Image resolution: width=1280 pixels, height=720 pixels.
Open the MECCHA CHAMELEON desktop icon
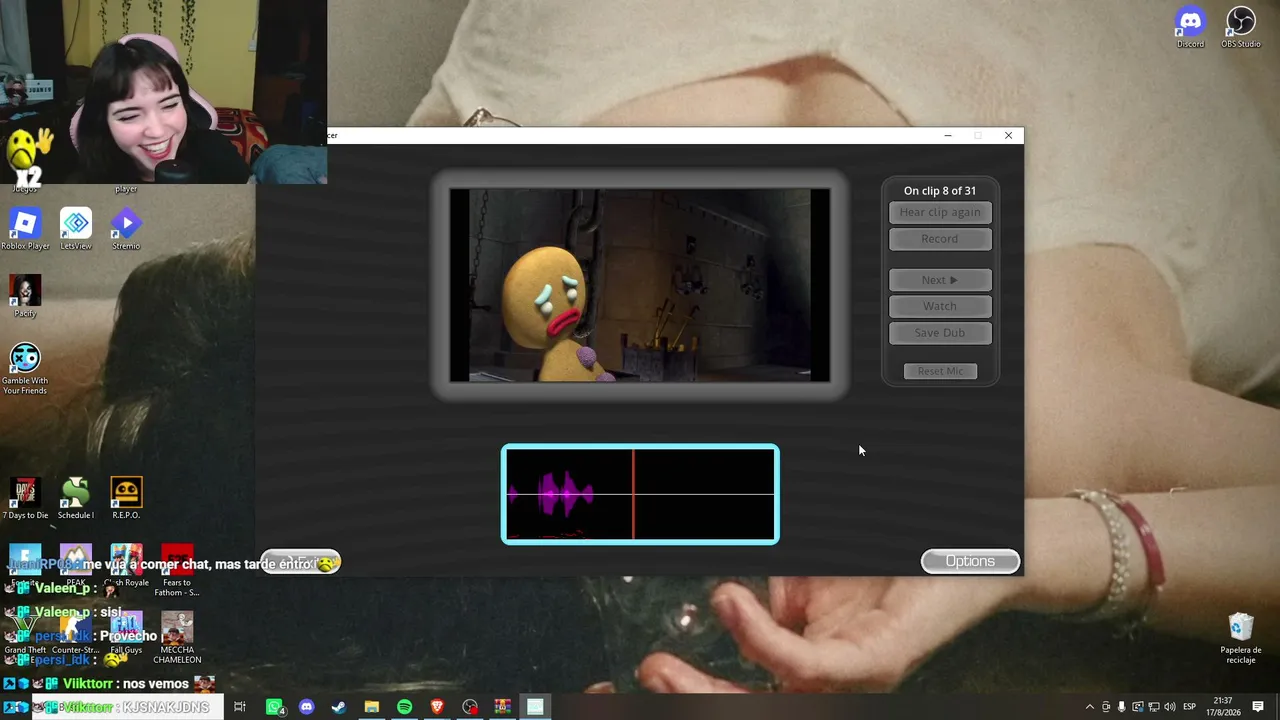pyautogui.click(x=177, y=638)
